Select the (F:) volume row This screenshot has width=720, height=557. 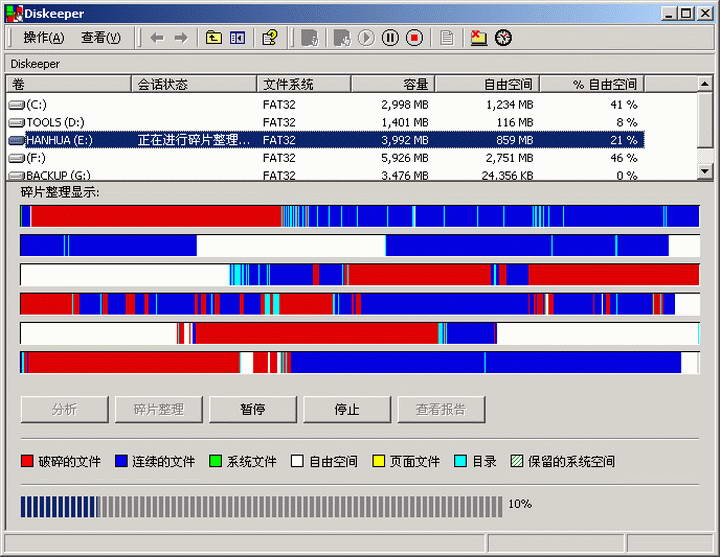click(x=326, y=158)
